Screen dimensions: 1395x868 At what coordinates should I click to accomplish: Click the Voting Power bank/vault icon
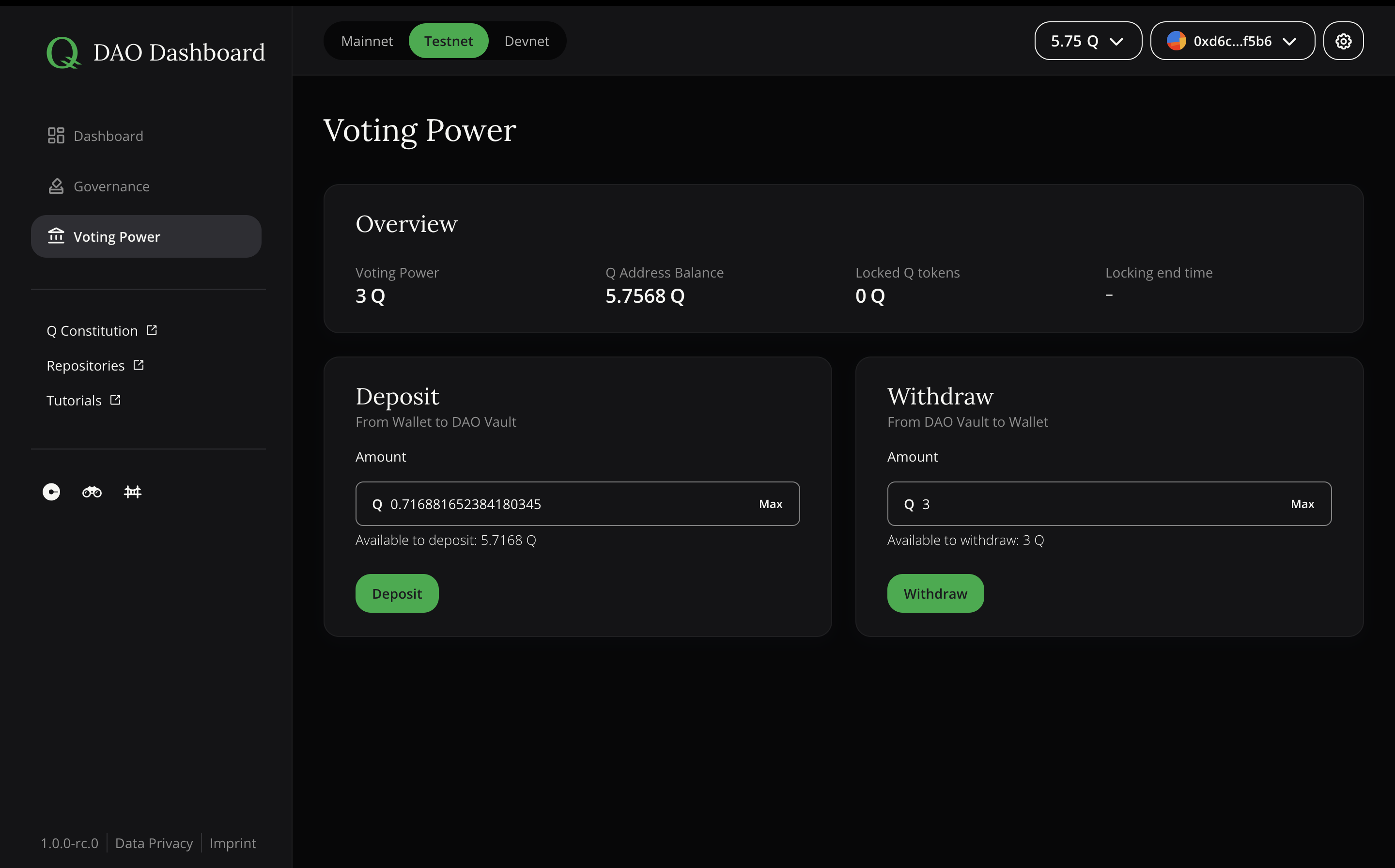click(56, 236)
